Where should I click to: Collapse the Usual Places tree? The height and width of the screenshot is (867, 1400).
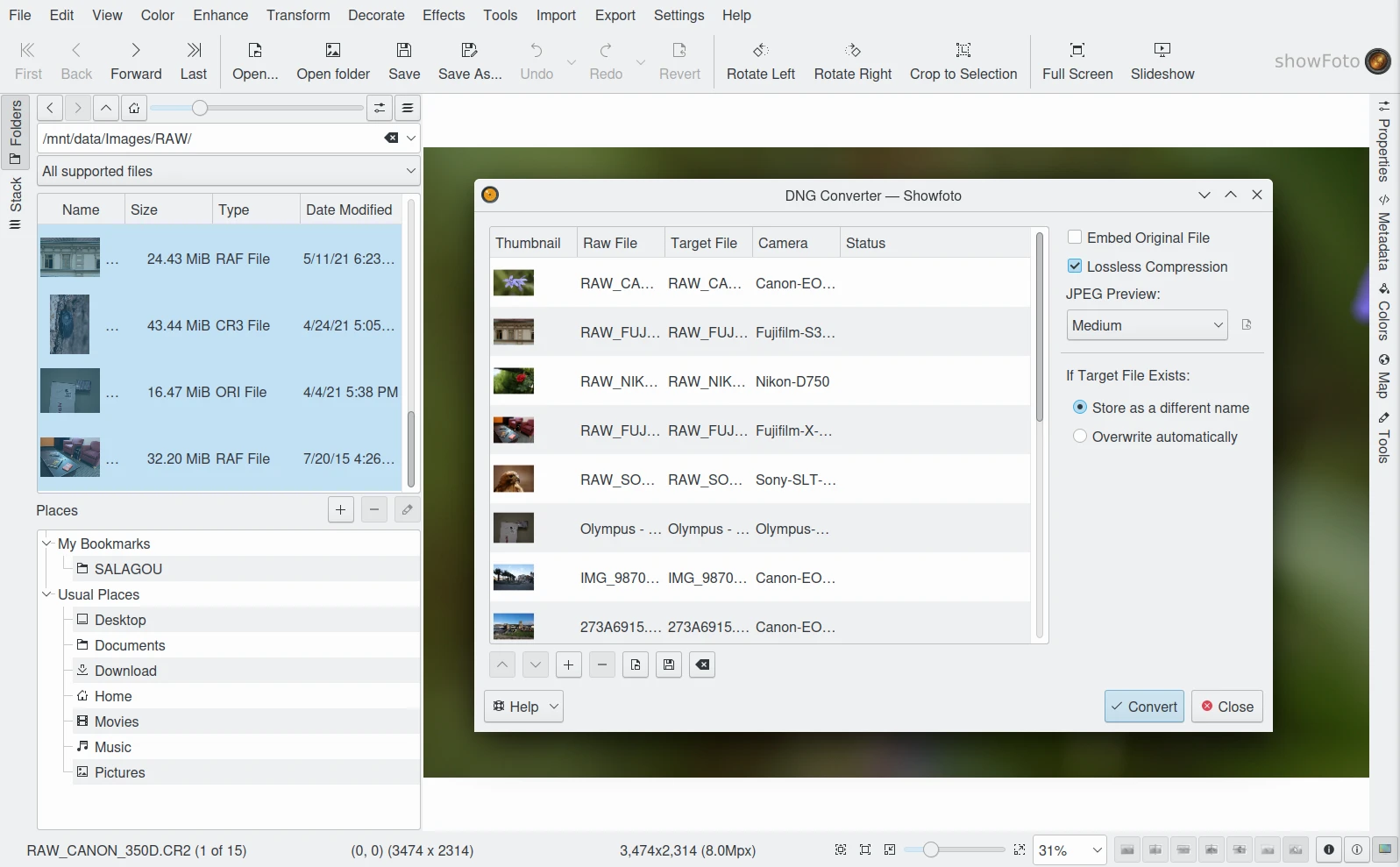(47, 594)
